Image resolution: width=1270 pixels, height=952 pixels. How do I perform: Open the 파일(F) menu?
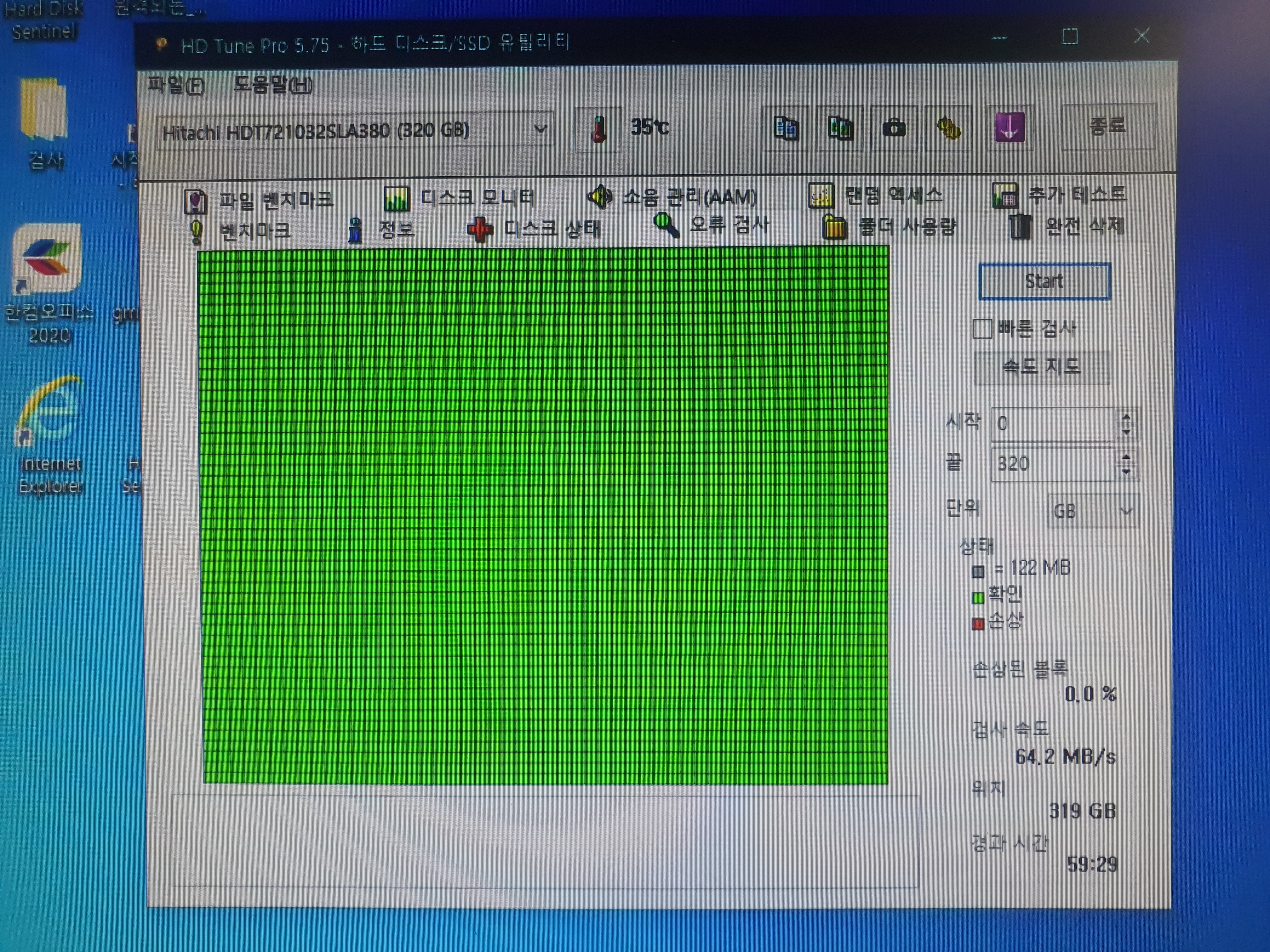pyautogui.click(x=176, y=86)
